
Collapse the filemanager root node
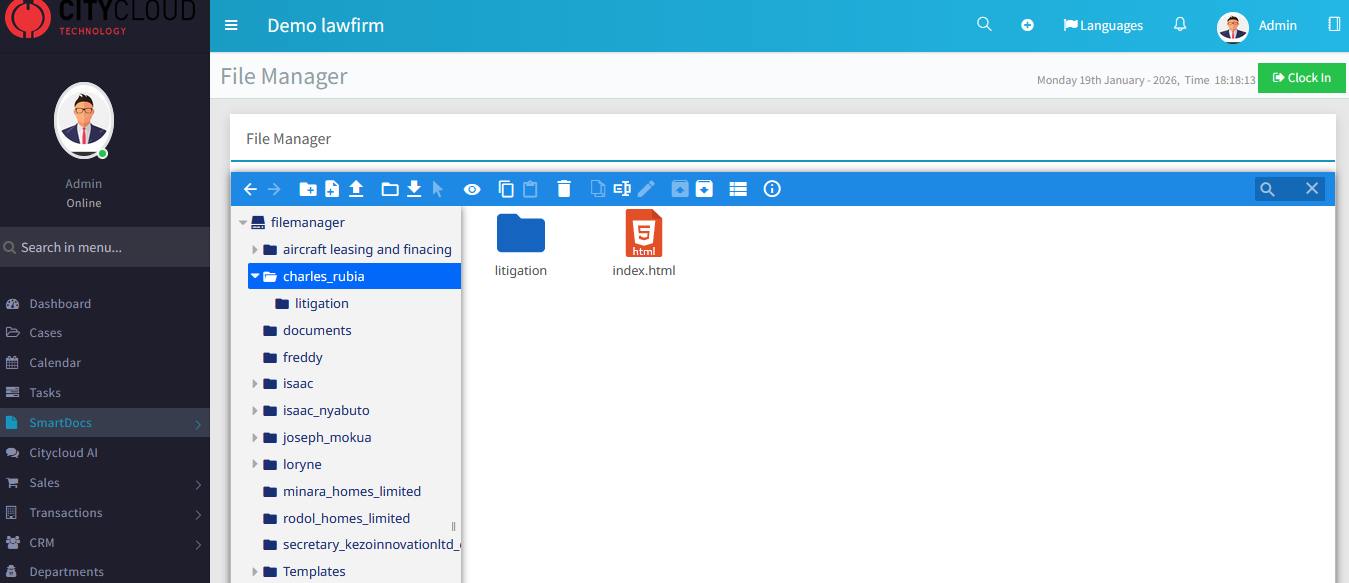pos(243,223)
